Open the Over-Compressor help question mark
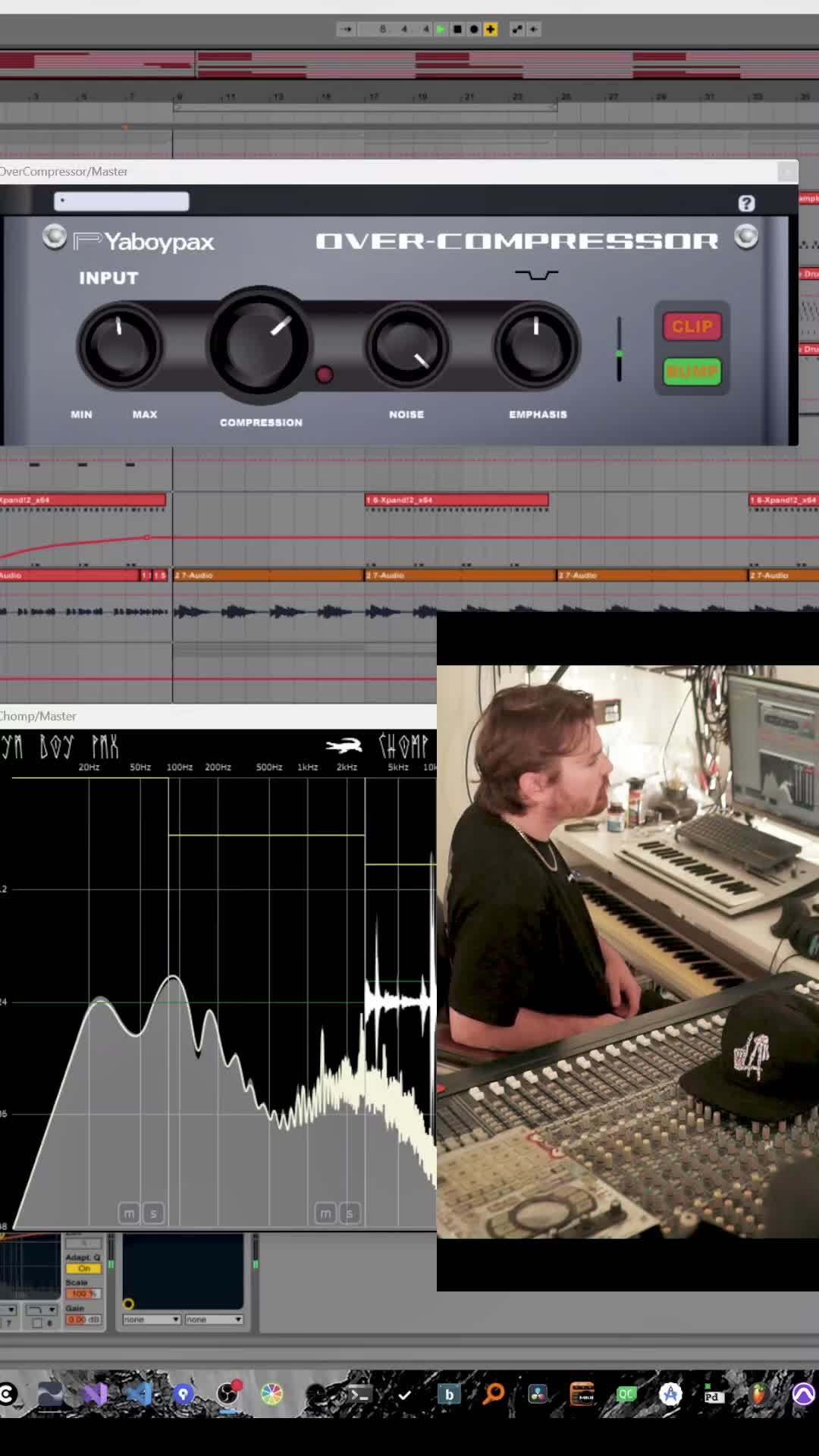The height and width of the screenshot is (1456, 819). (746, 203)
